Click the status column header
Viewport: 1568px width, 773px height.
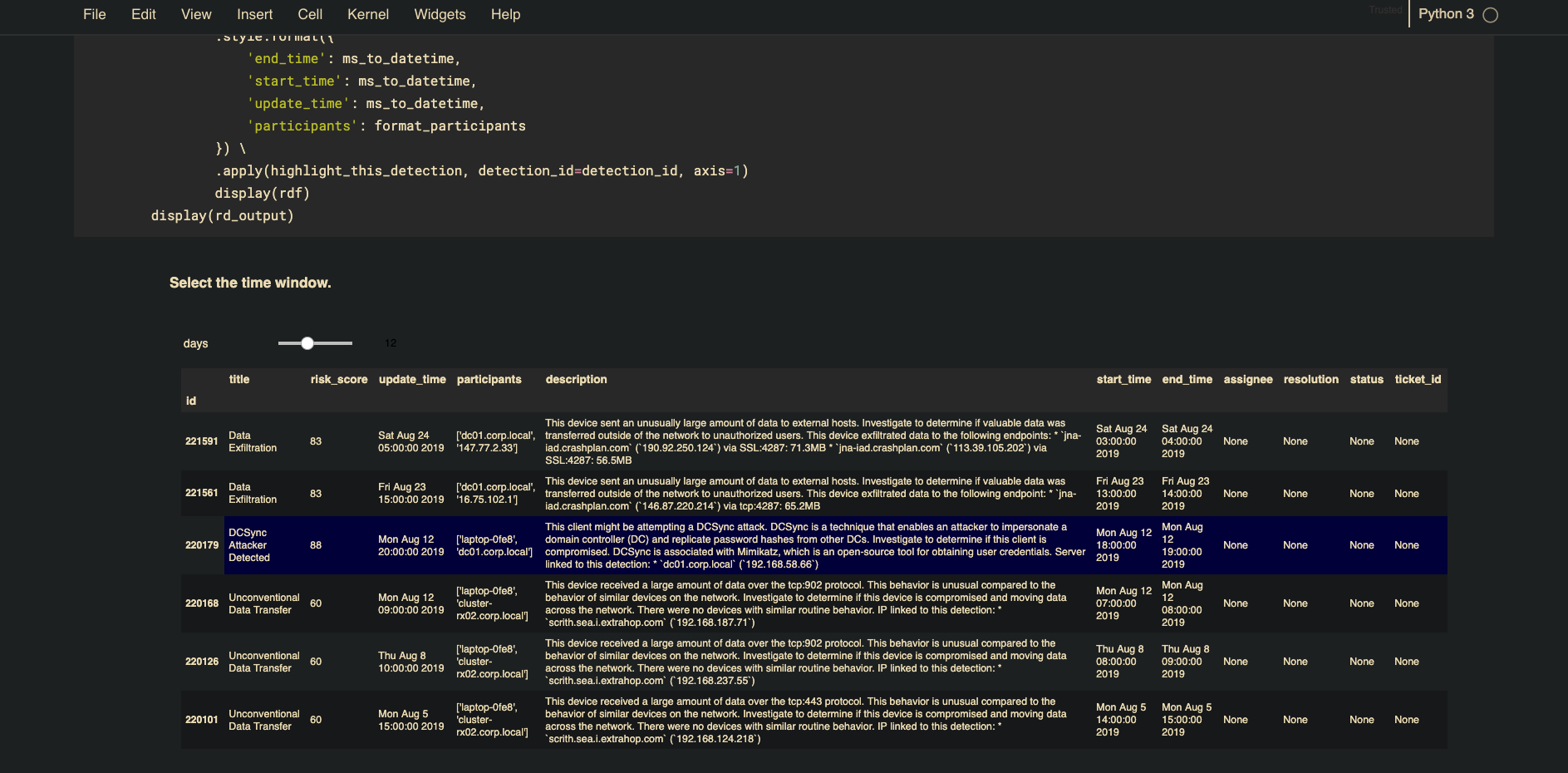[x=1367, y=379]
